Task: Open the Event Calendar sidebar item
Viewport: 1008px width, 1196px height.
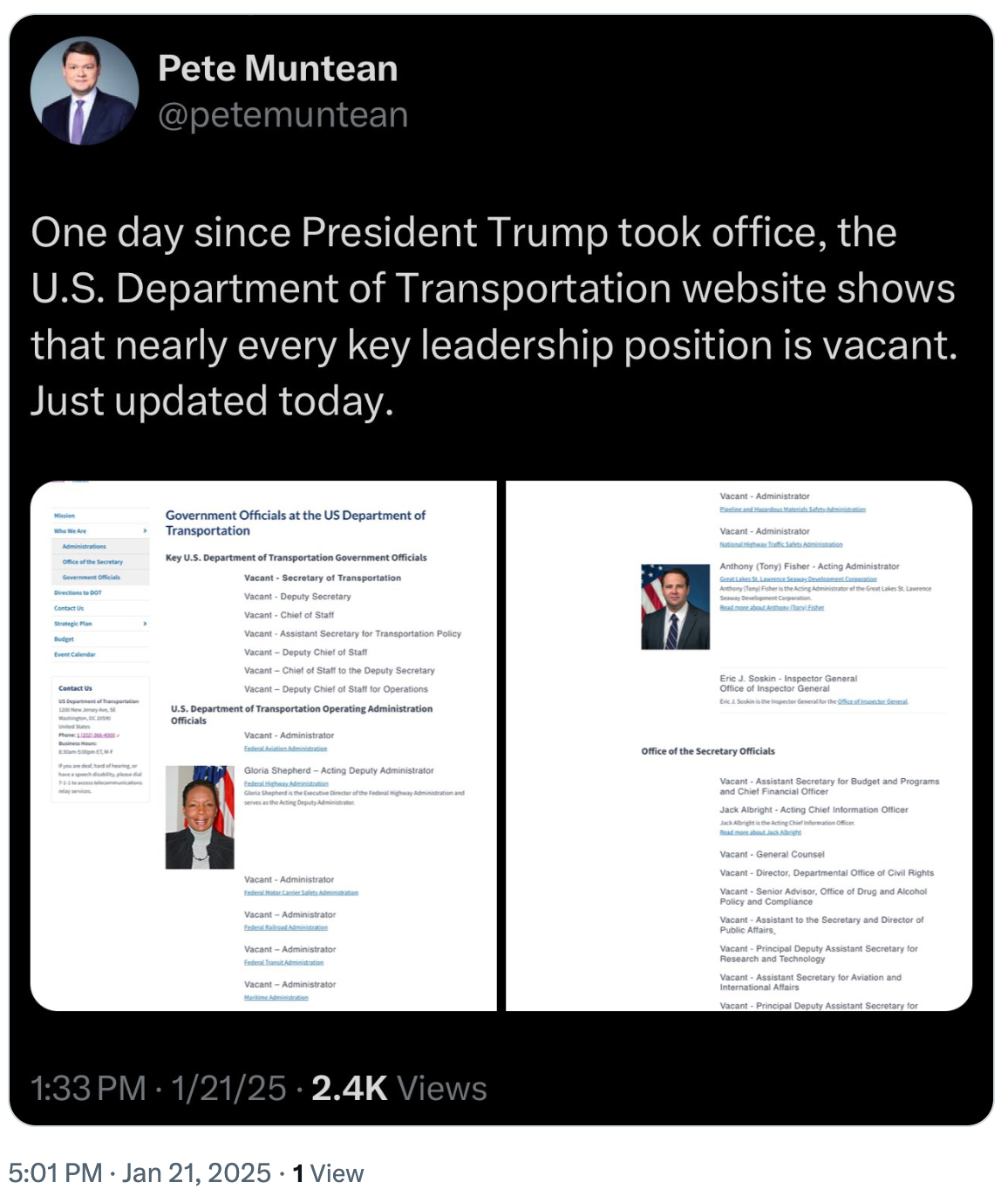Action: click(x=75, y=654)
